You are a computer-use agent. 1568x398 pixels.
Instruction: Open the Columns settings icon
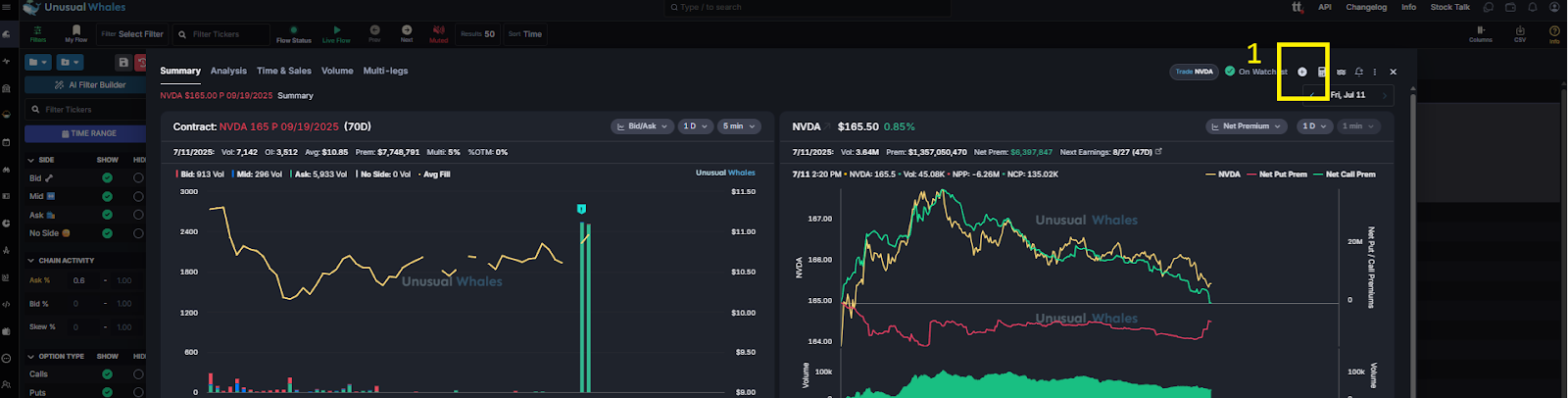click(x=1481, y=33)
